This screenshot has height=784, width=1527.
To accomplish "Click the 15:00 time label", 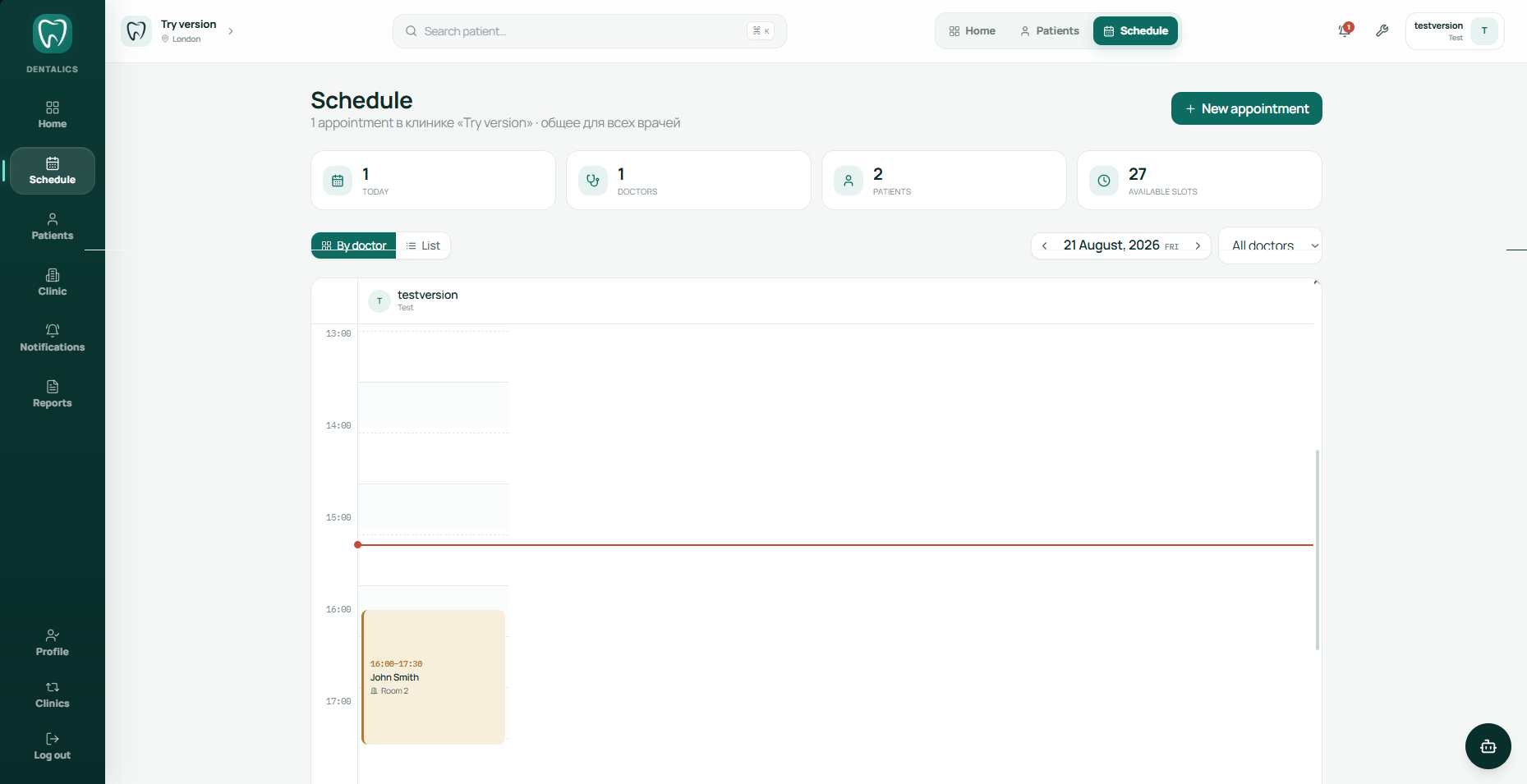I will point(338,517).
